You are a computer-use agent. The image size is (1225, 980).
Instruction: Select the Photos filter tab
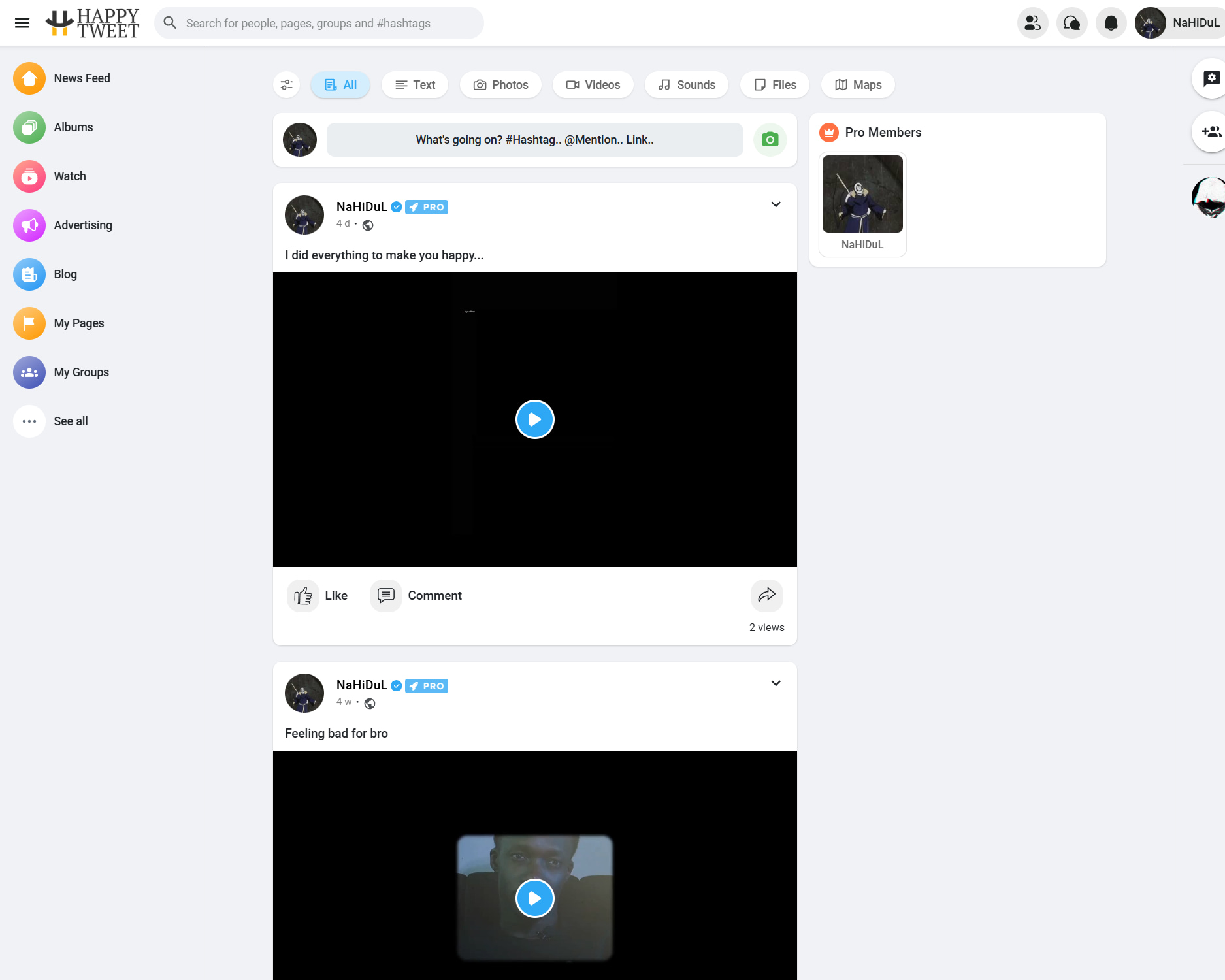point(500,85)
